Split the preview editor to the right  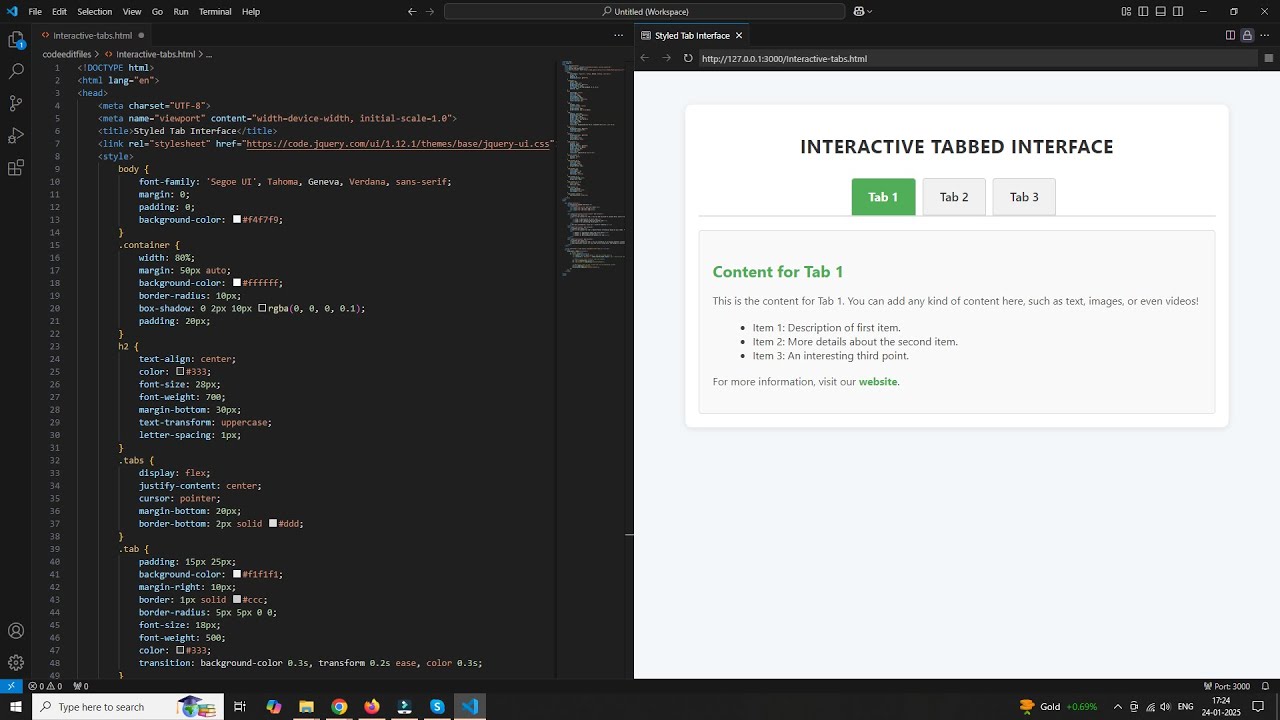(x=1230, y=35)
